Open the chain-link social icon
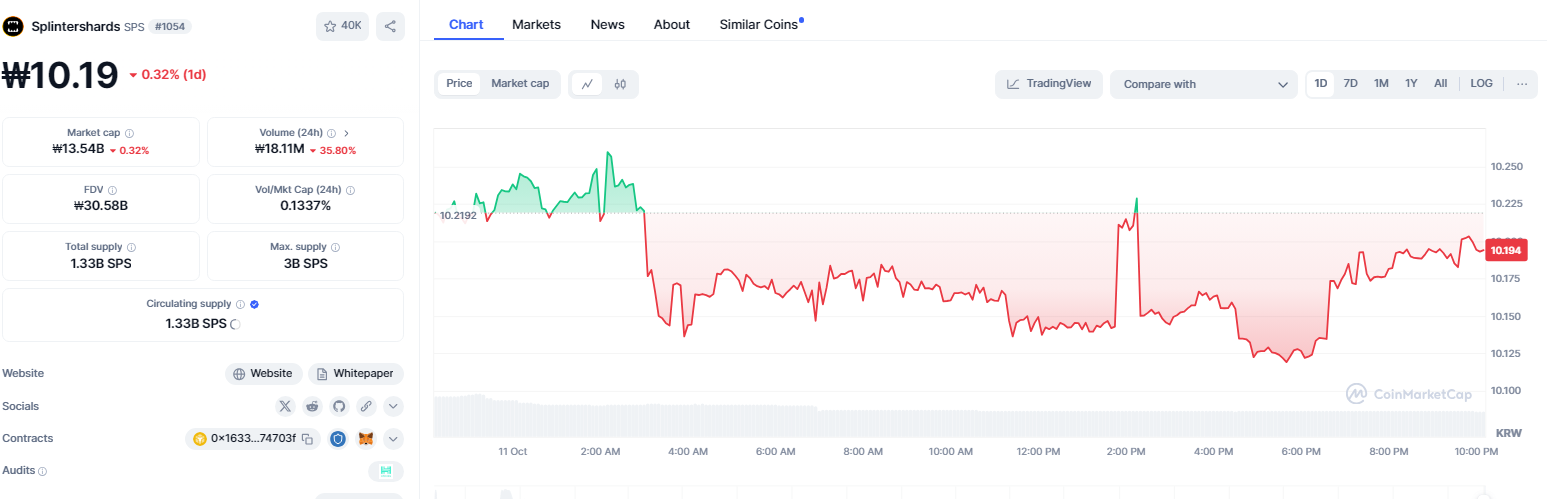Image resolution: width=1547 pixels, height=499 pixels. tap(366, 406)
